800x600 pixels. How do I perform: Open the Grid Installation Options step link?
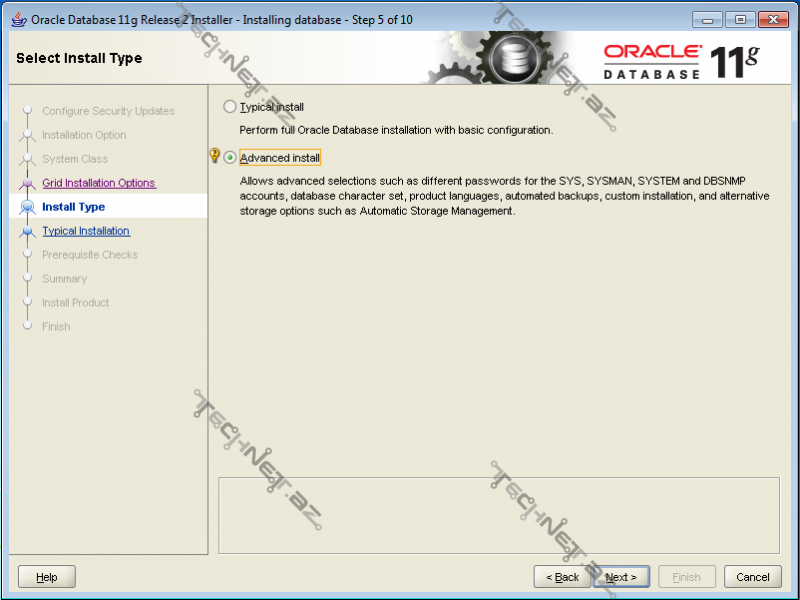tap(98, 183)
